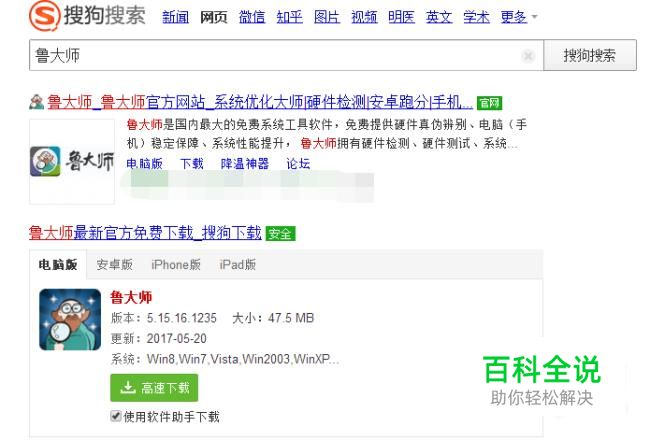Click the green 高速下载 button
This screenshot has height=441, width=650.
154,388
